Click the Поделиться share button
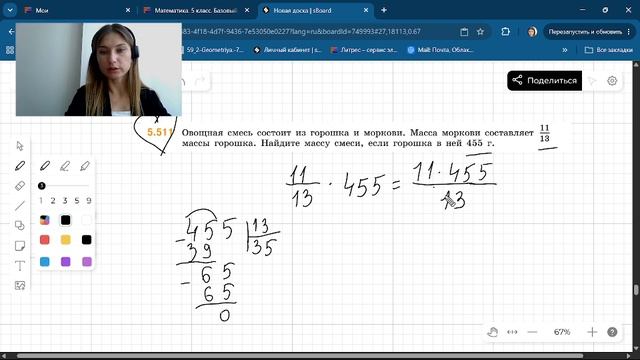The width and height of the screenshot is (640, 360). pos(544,80)
